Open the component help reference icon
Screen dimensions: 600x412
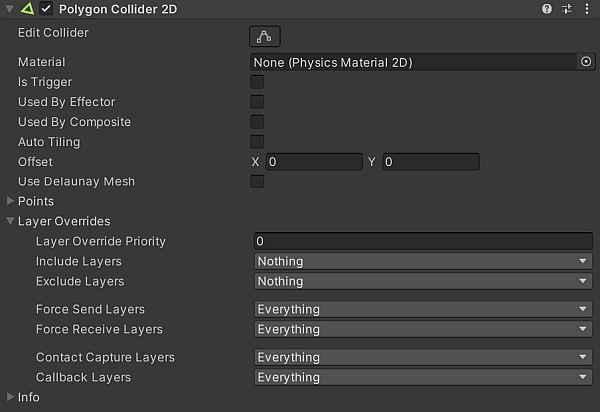point(547,9)
